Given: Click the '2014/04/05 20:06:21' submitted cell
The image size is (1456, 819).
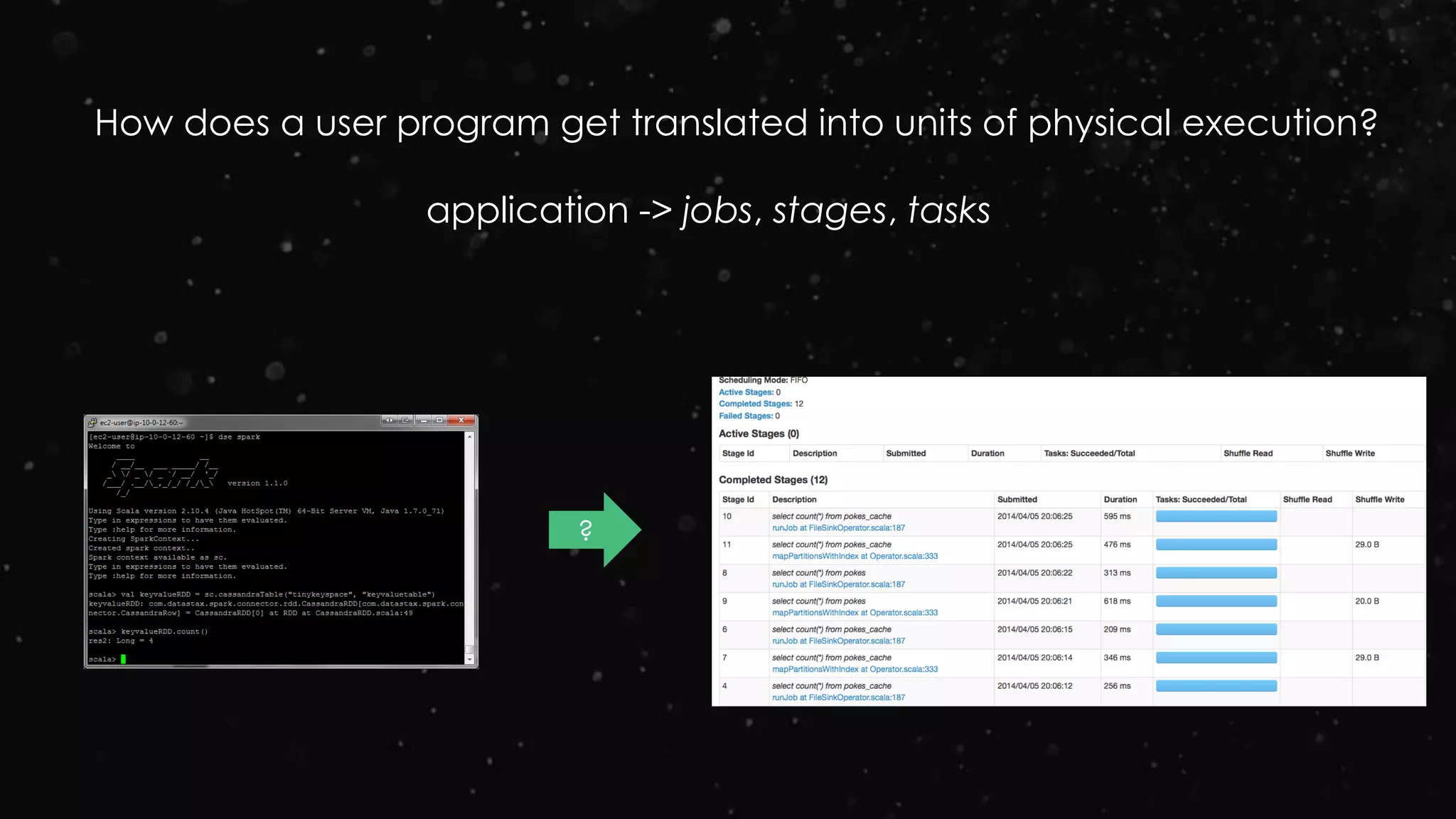Looking at the screenshot, I should 1034,601.
